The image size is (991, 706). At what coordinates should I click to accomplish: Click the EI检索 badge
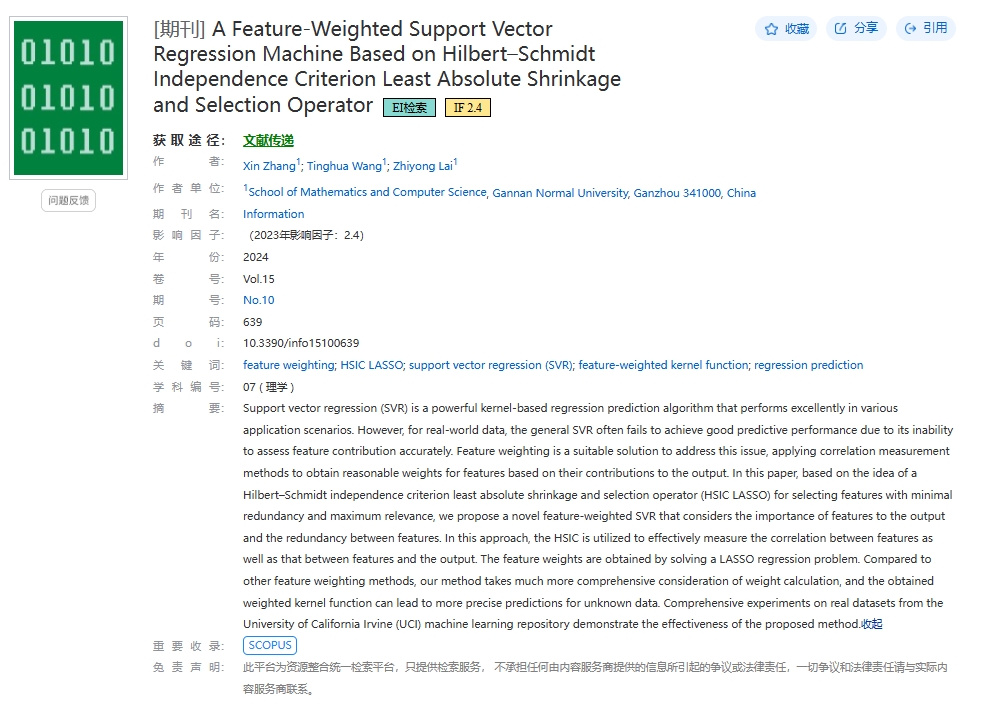point(409,107)
